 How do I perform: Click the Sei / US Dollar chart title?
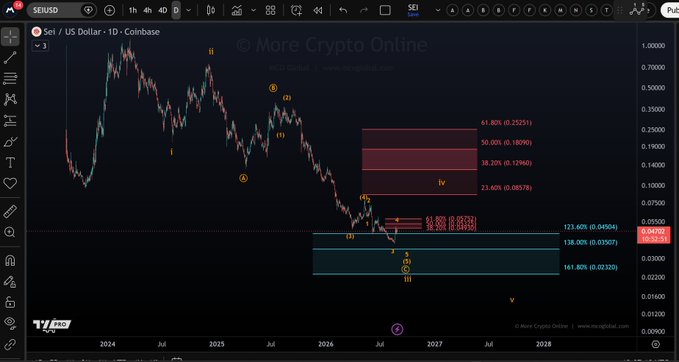tap(101, 32)
